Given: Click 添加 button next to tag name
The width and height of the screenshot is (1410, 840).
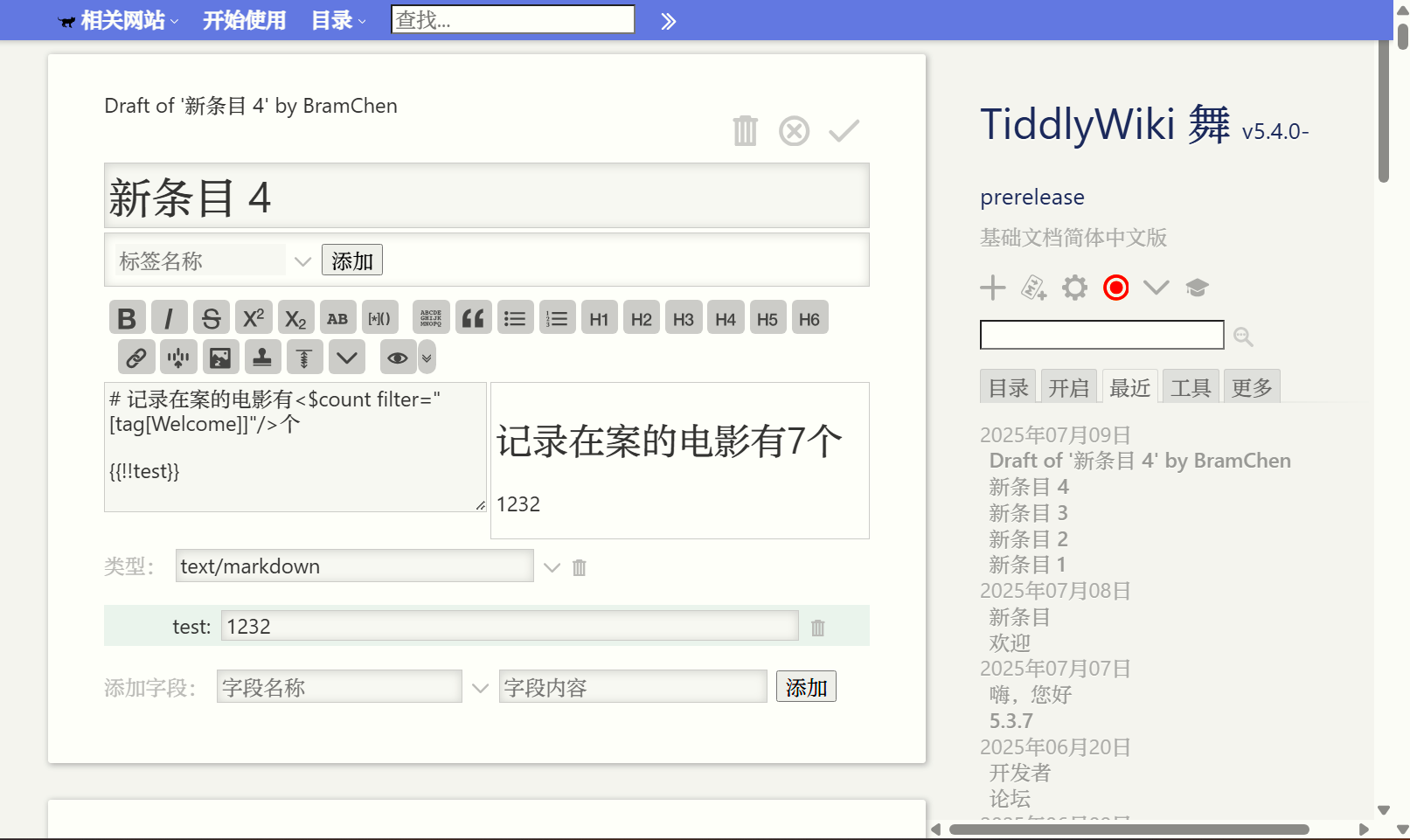Looking at the screenshot, I should click(352, 260).
